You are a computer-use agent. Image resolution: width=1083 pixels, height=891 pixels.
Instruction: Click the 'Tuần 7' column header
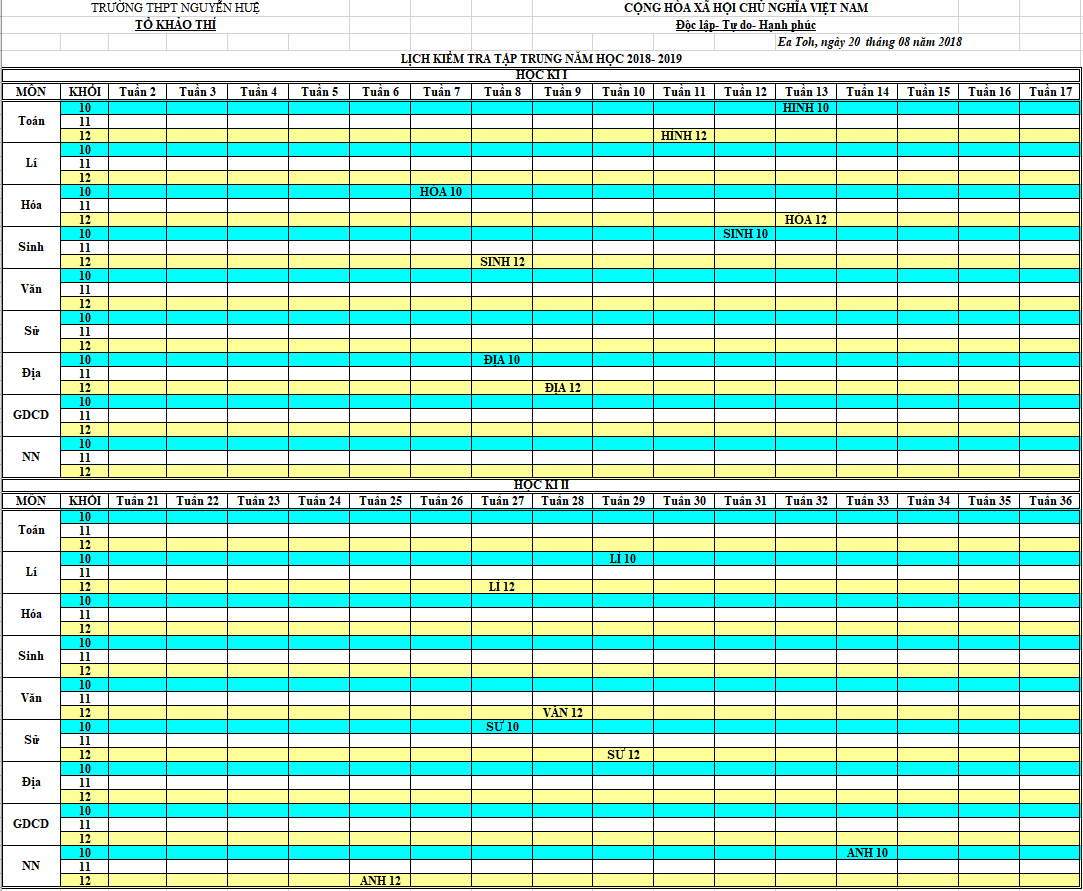441,92
